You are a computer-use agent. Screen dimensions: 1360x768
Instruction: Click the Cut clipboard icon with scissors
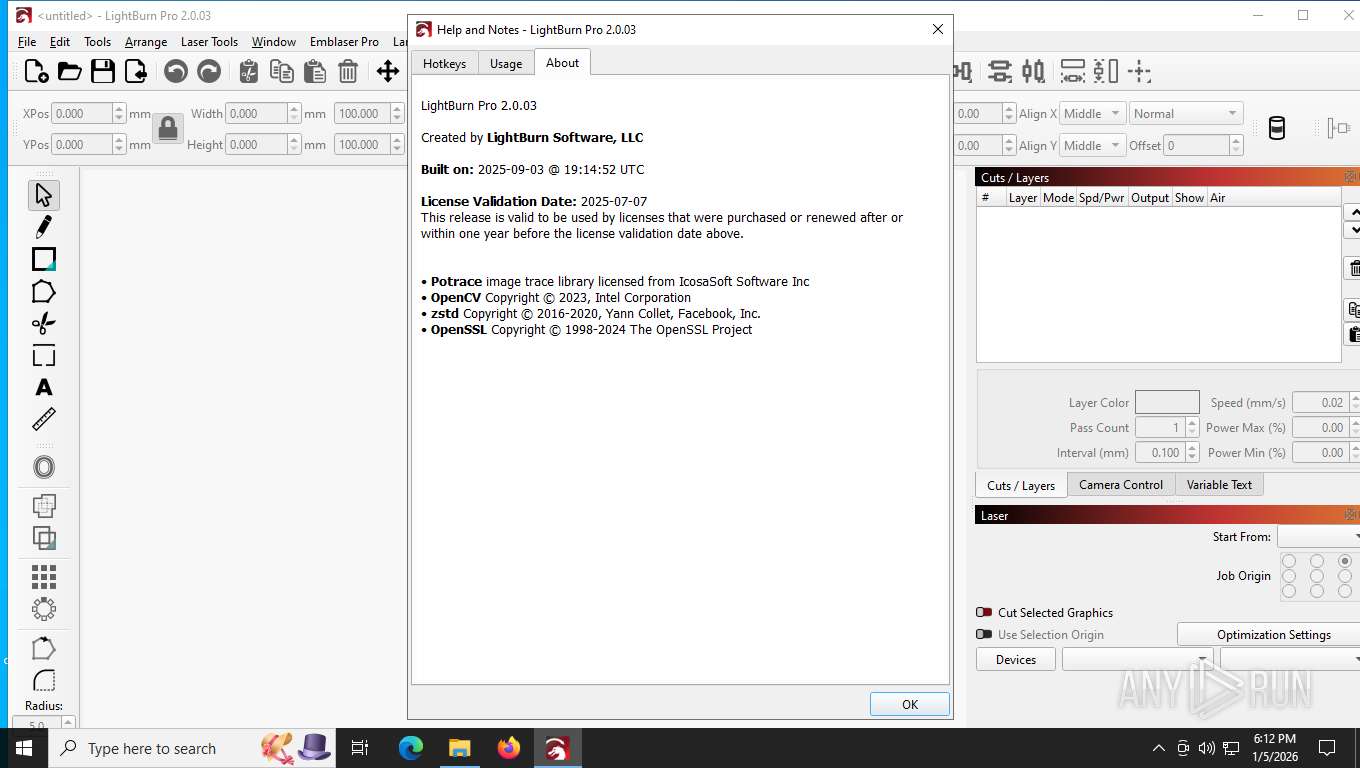click(249, 71)
